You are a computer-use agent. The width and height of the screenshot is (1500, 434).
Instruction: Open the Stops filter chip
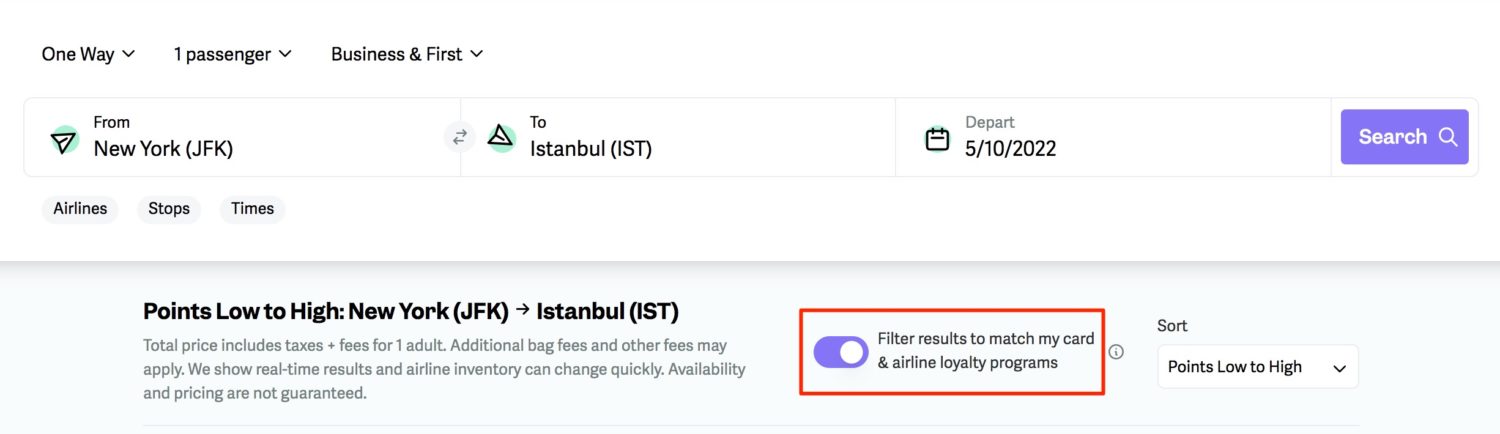(169, 209)
